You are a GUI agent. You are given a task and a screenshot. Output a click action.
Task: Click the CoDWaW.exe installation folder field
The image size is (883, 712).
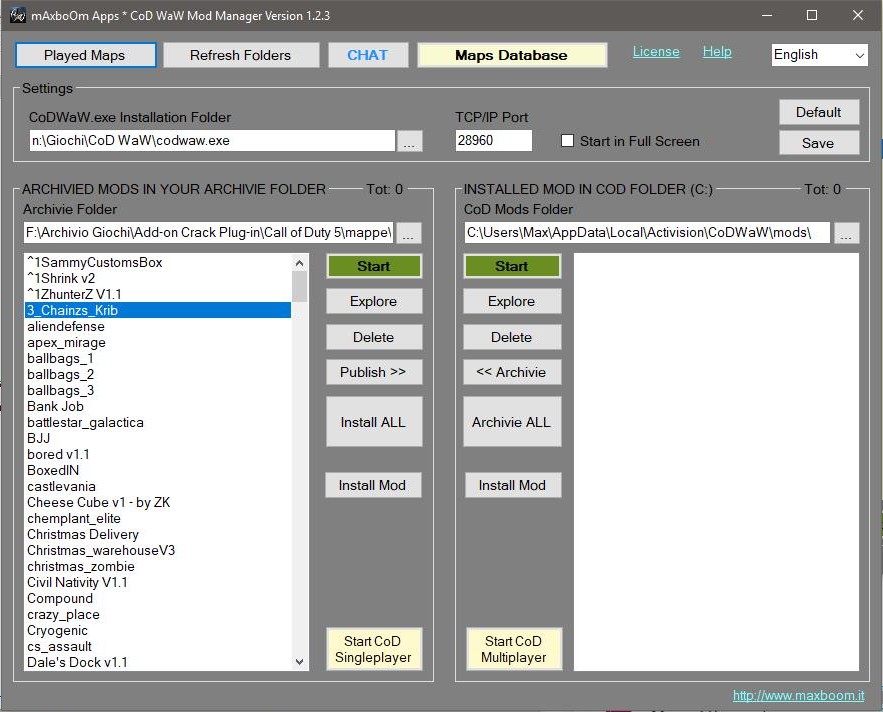212,141
